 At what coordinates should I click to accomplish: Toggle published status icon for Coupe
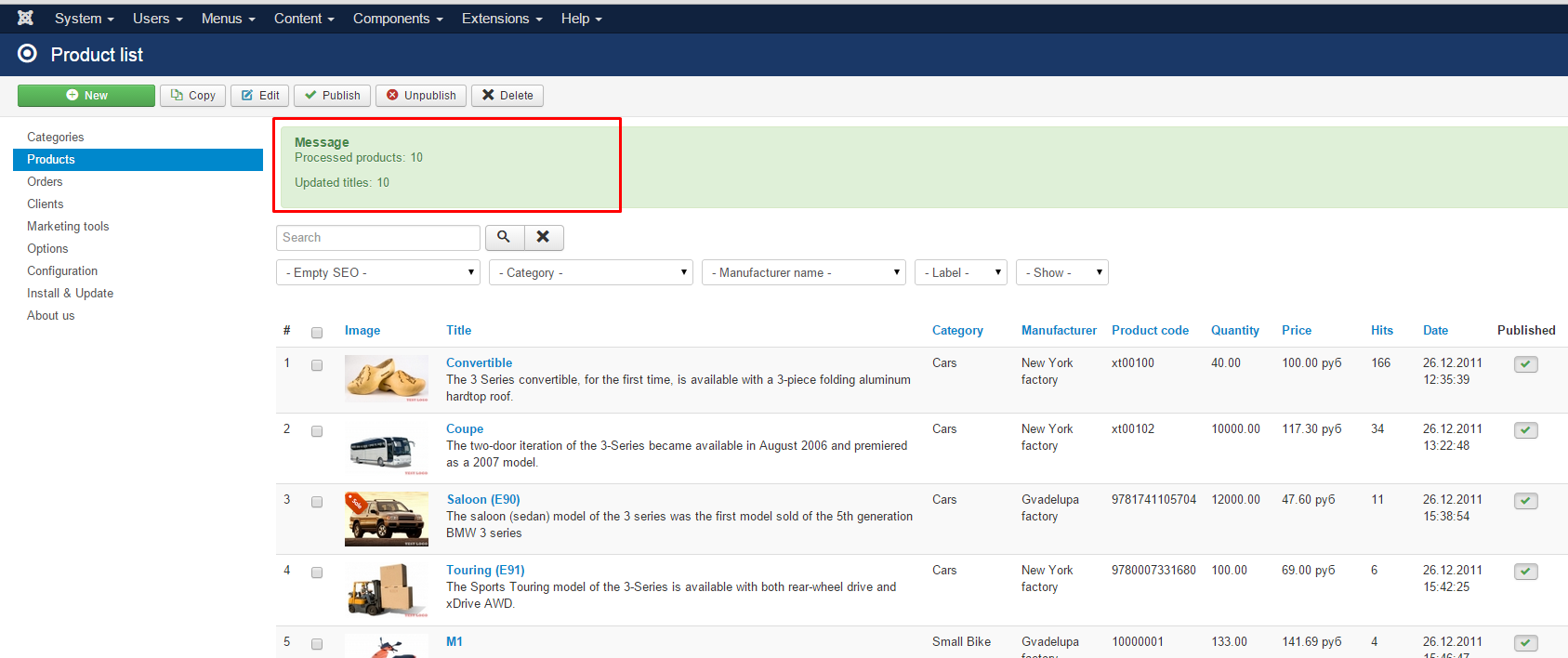pos(1525,430)
